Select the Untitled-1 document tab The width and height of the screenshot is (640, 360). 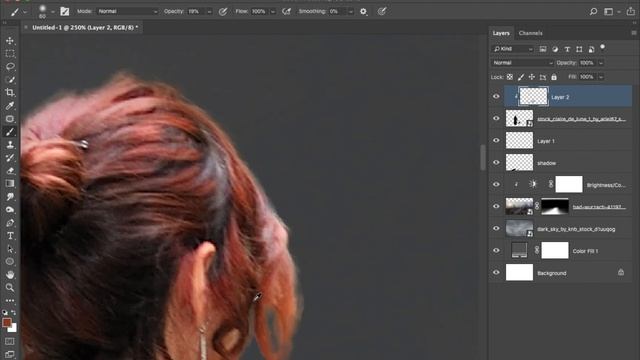(85, 27)
